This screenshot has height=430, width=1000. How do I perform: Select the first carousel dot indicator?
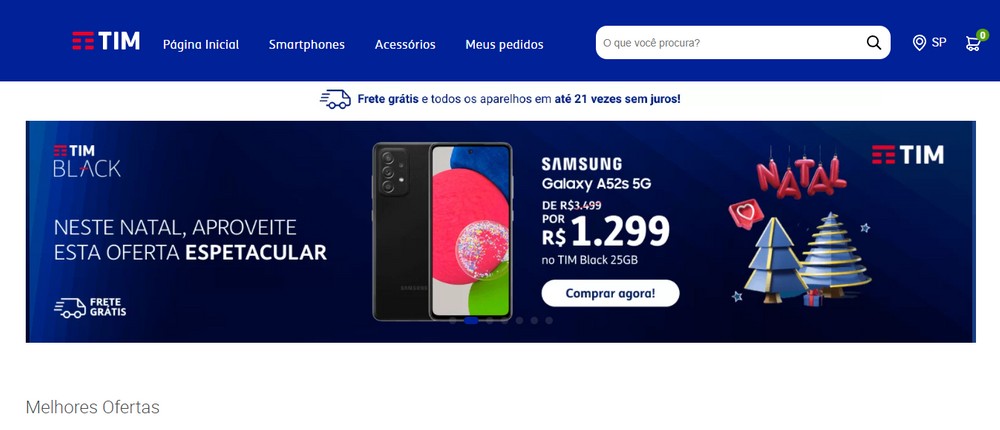click(x=453, y=320)
